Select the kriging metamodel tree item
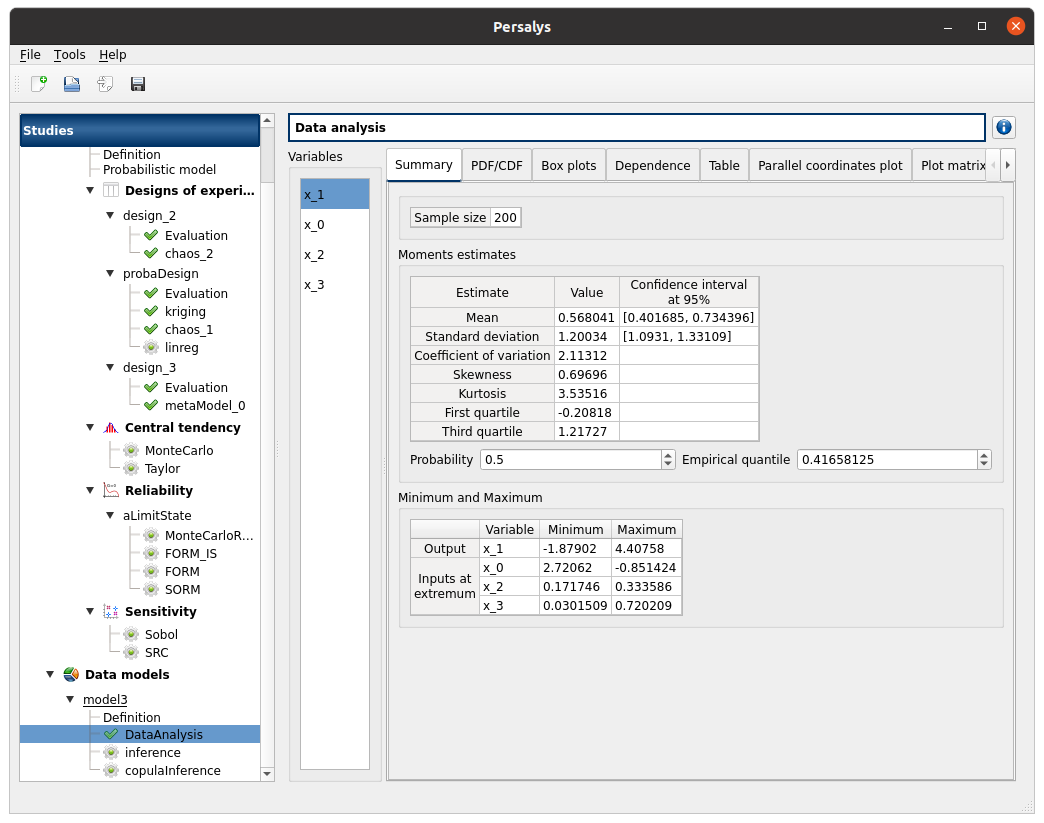This screenshot has height=823, width=1044. click(x=185, y=312)
